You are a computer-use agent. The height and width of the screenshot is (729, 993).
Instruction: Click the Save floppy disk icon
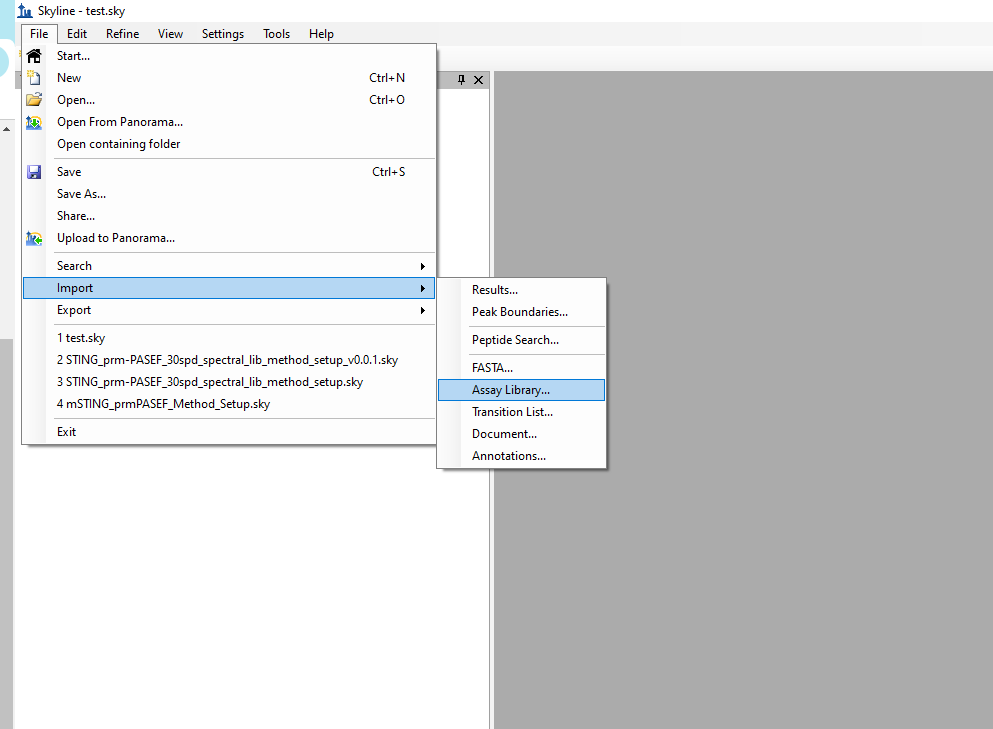pos(34,172)
